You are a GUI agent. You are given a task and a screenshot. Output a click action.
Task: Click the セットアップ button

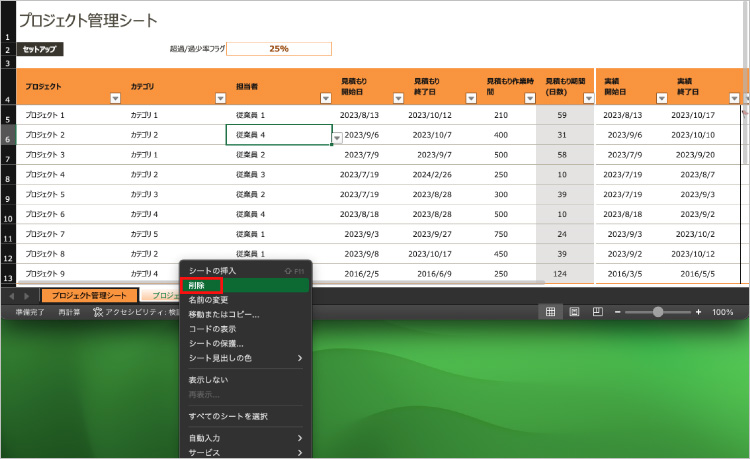click(x=41, y=49)
